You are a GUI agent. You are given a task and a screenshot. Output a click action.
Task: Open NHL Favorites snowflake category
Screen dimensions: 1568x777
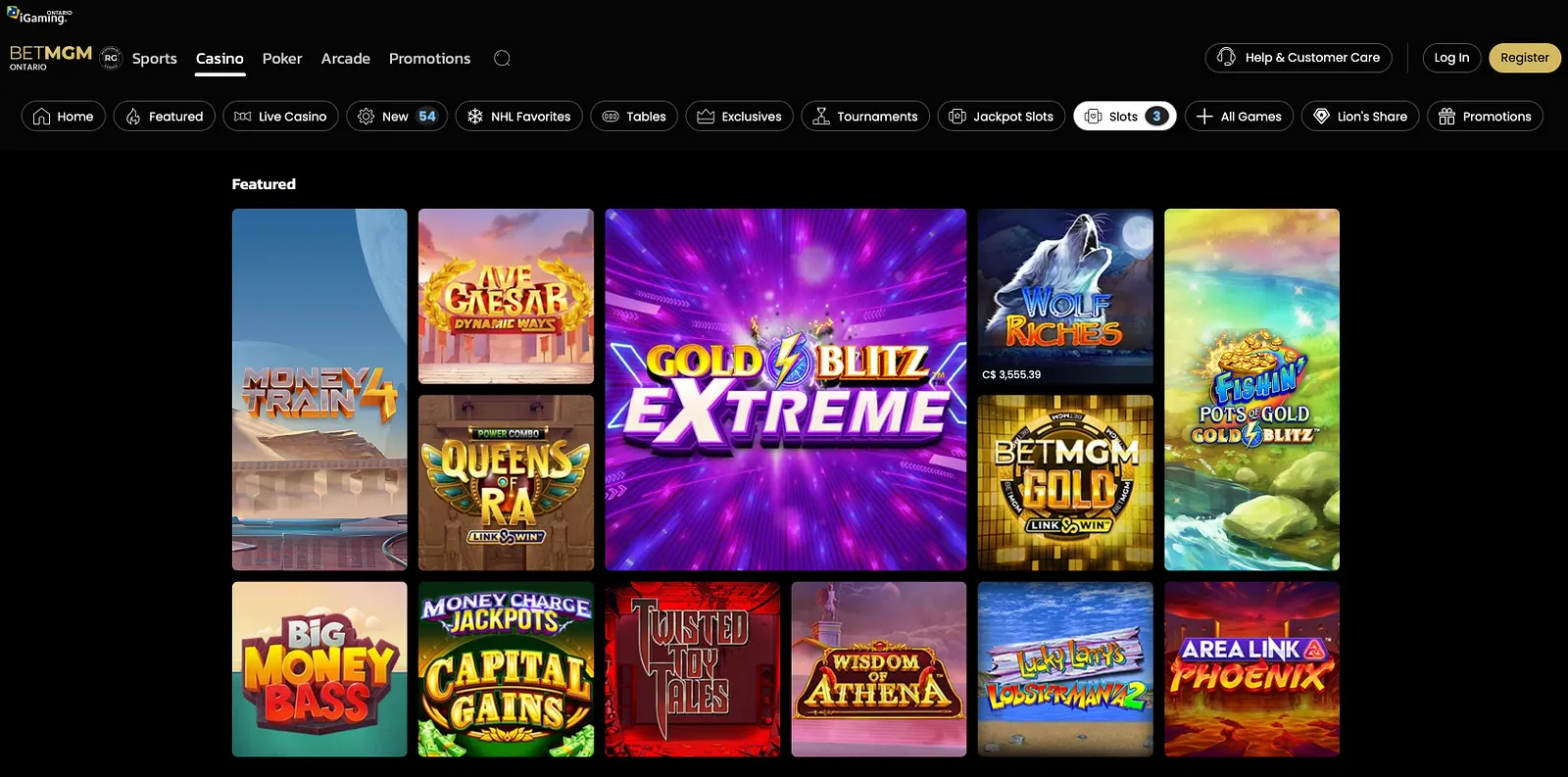[518, 117]
